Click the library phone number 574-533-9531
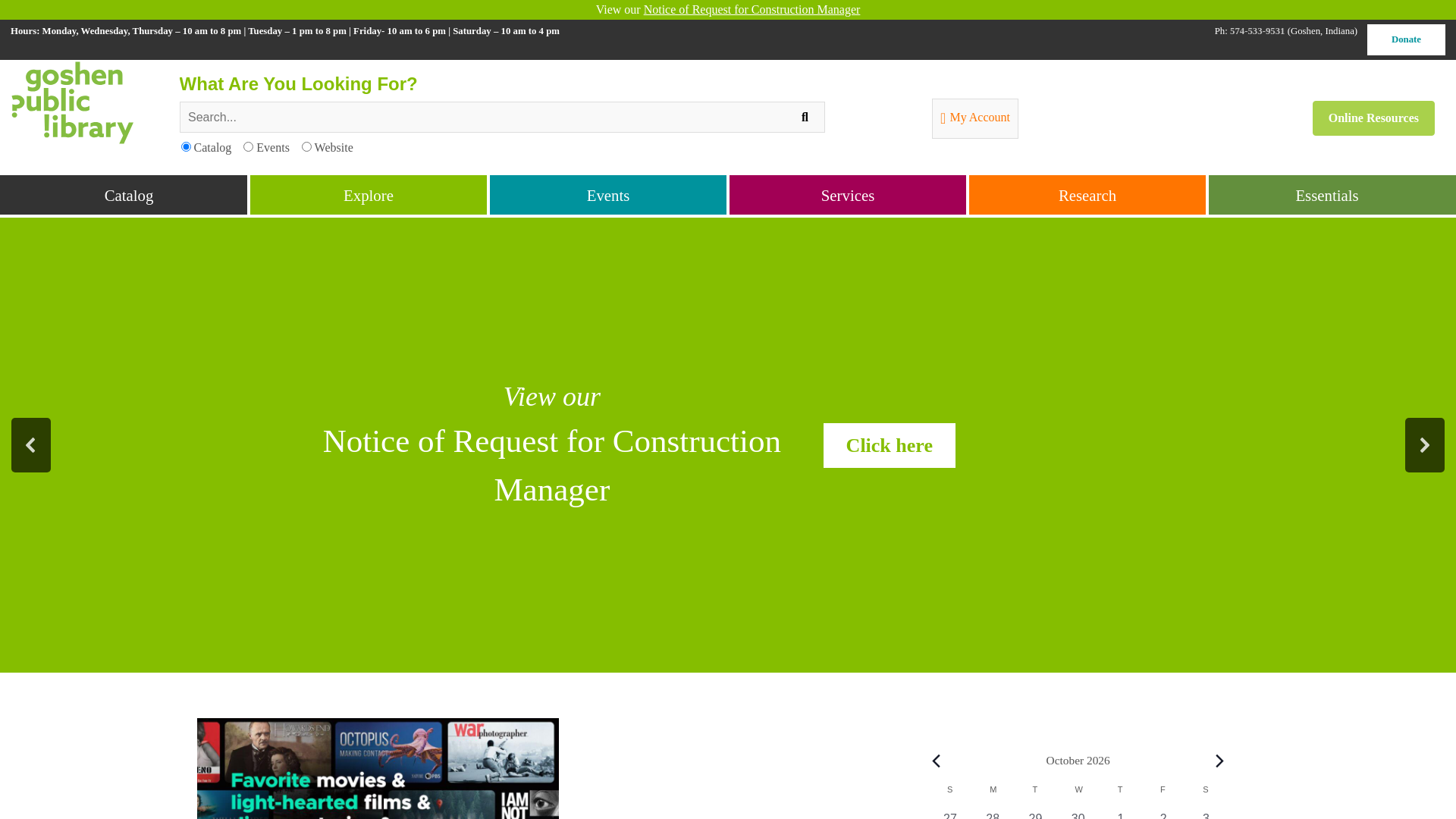 [1257, 31]
